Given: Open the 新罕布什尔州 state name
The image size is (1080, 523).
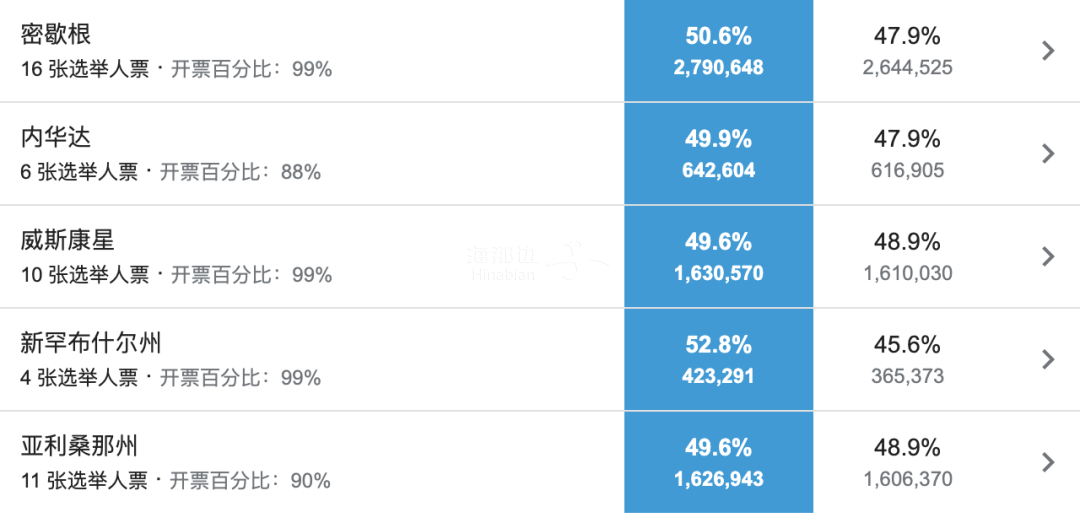Looking at the screenshot, I should point(91,344).
